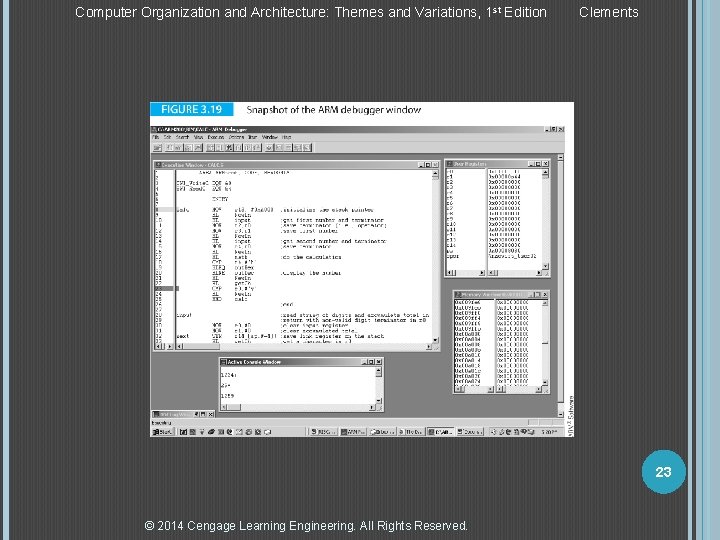This screenshot has width=720, height=540.
Task: Click the 'input' label in the Execution Window
Action: tap(184, 315)
